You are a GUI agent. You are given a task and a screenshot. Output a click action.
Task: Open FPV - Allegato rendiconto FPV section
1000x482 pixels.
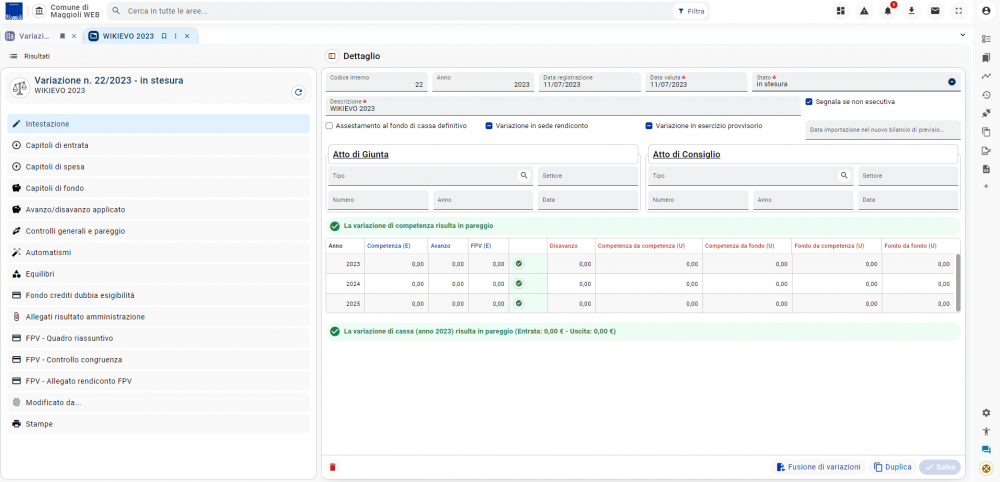tap(159, 381)
